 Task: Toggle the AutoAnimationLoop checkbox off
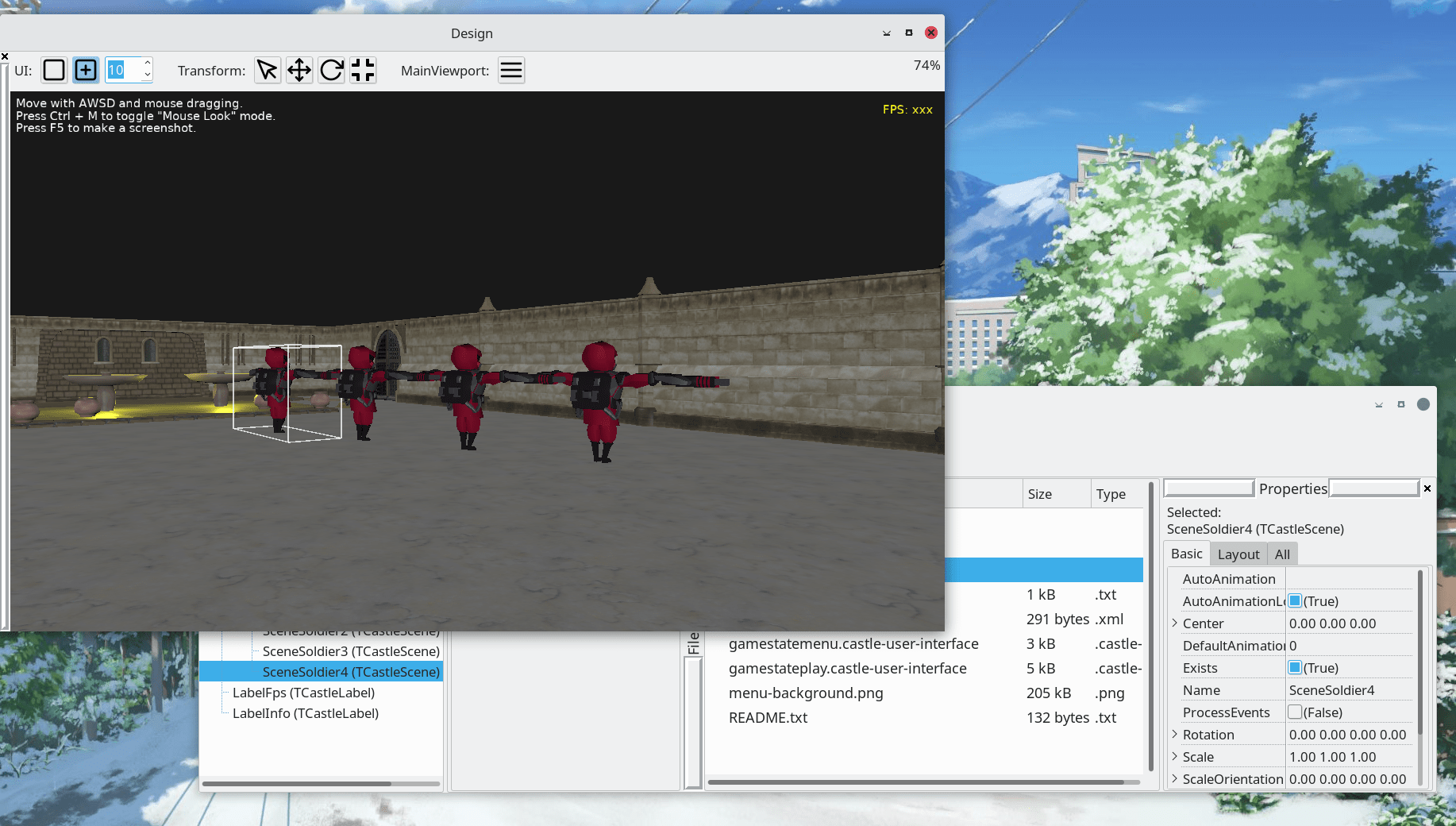click(1295, 601)
